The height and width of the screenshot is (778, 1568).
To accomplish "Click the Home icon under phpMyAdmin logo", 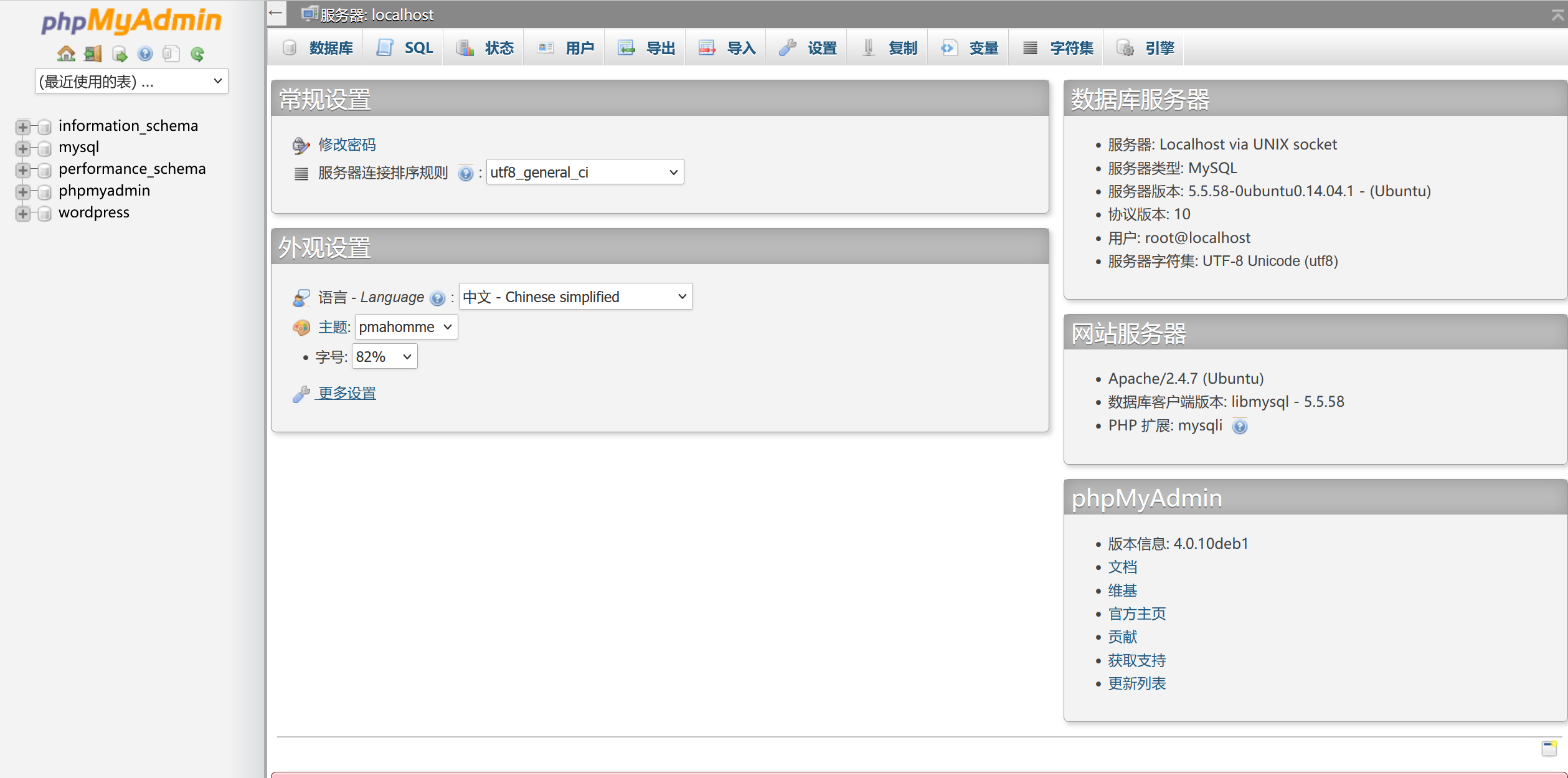I will [66, 54].
